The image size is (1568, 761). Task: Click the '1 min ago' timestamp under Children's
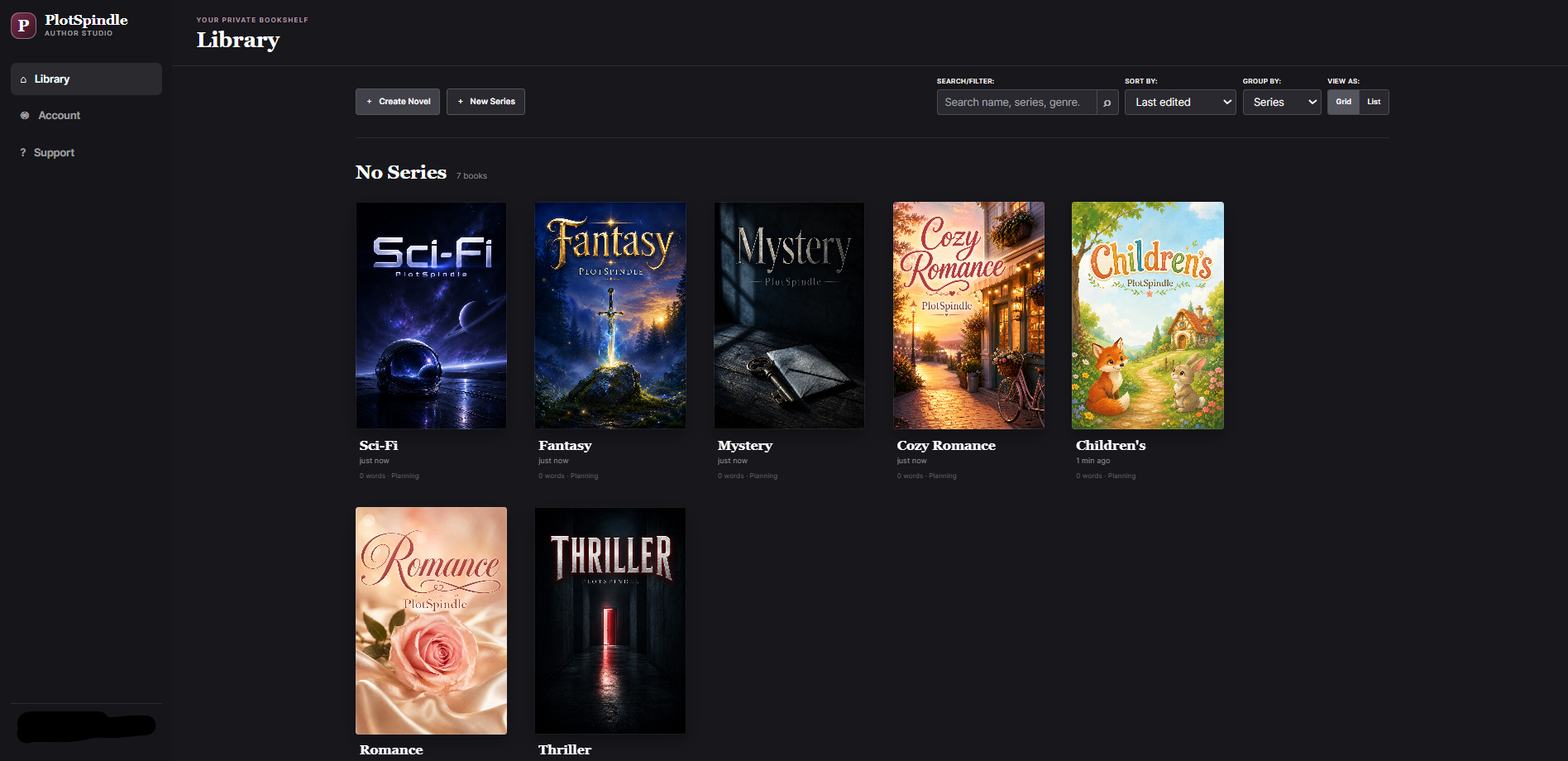[x=1092, y=462]
